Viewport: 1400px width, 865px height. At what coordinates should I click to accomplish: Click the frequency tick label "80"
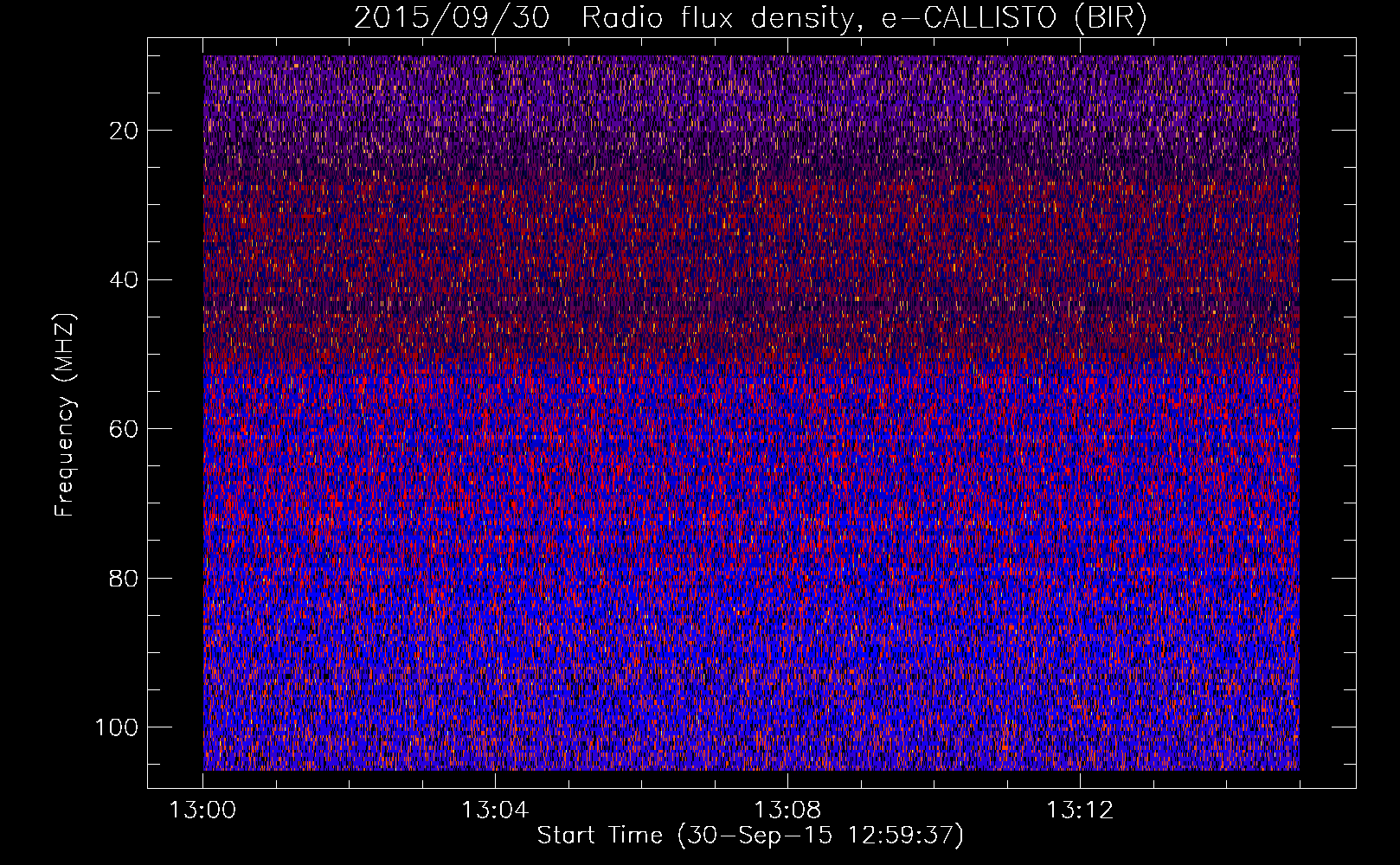[125, 578]
